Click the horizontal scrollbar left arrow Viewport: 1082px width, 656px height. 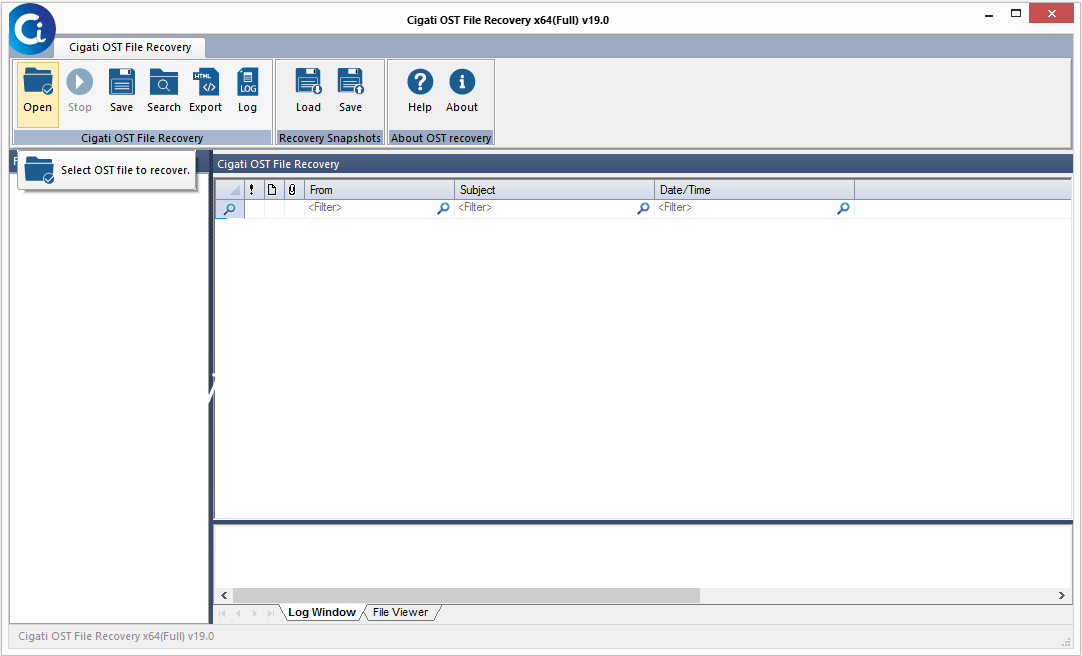[224, 595]
